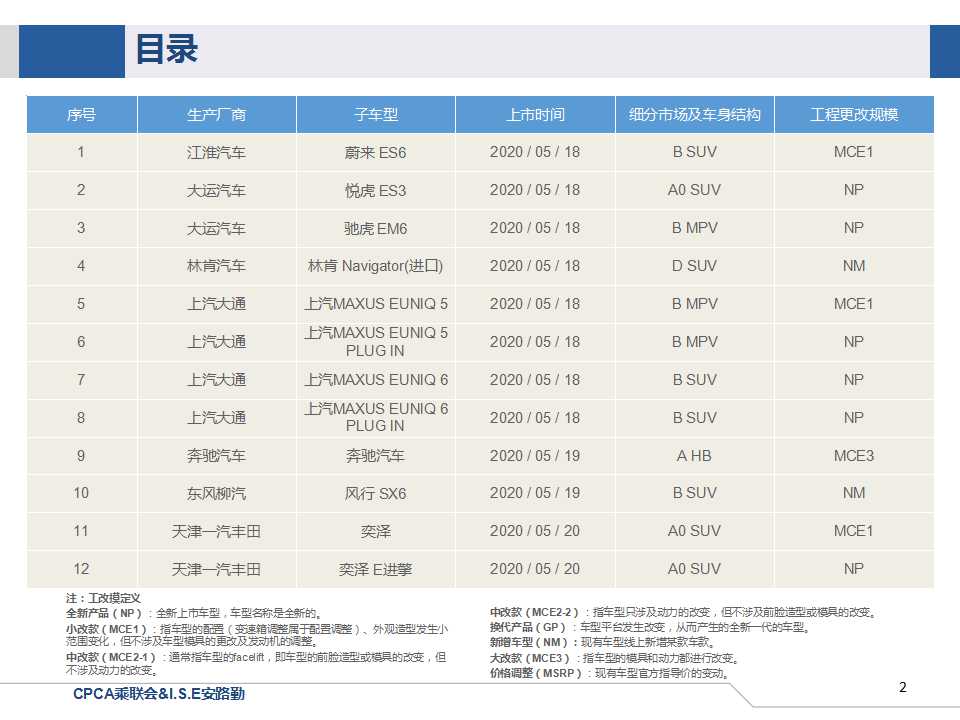Select the 细分市场及车身结构 column header
This screenshot has width=960, height=720.
click(x=694, y=114)
